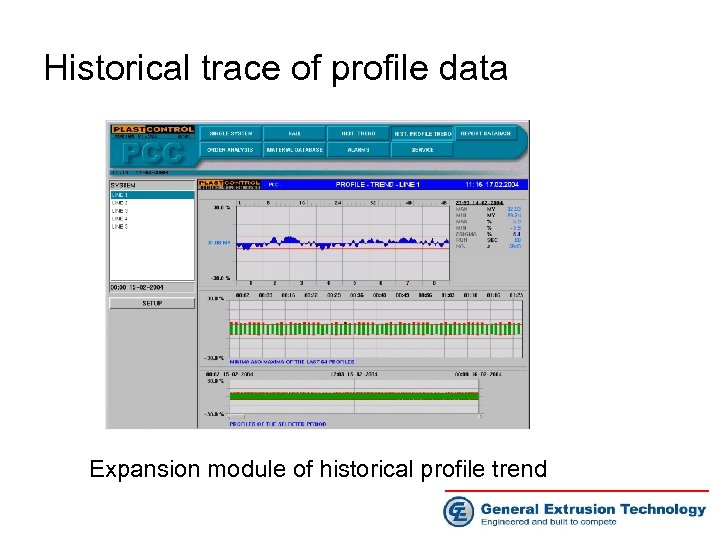Viewport: 720px width, 540px height.
Task: Select LINE 4 in the System list
Action: click(152, 219)
